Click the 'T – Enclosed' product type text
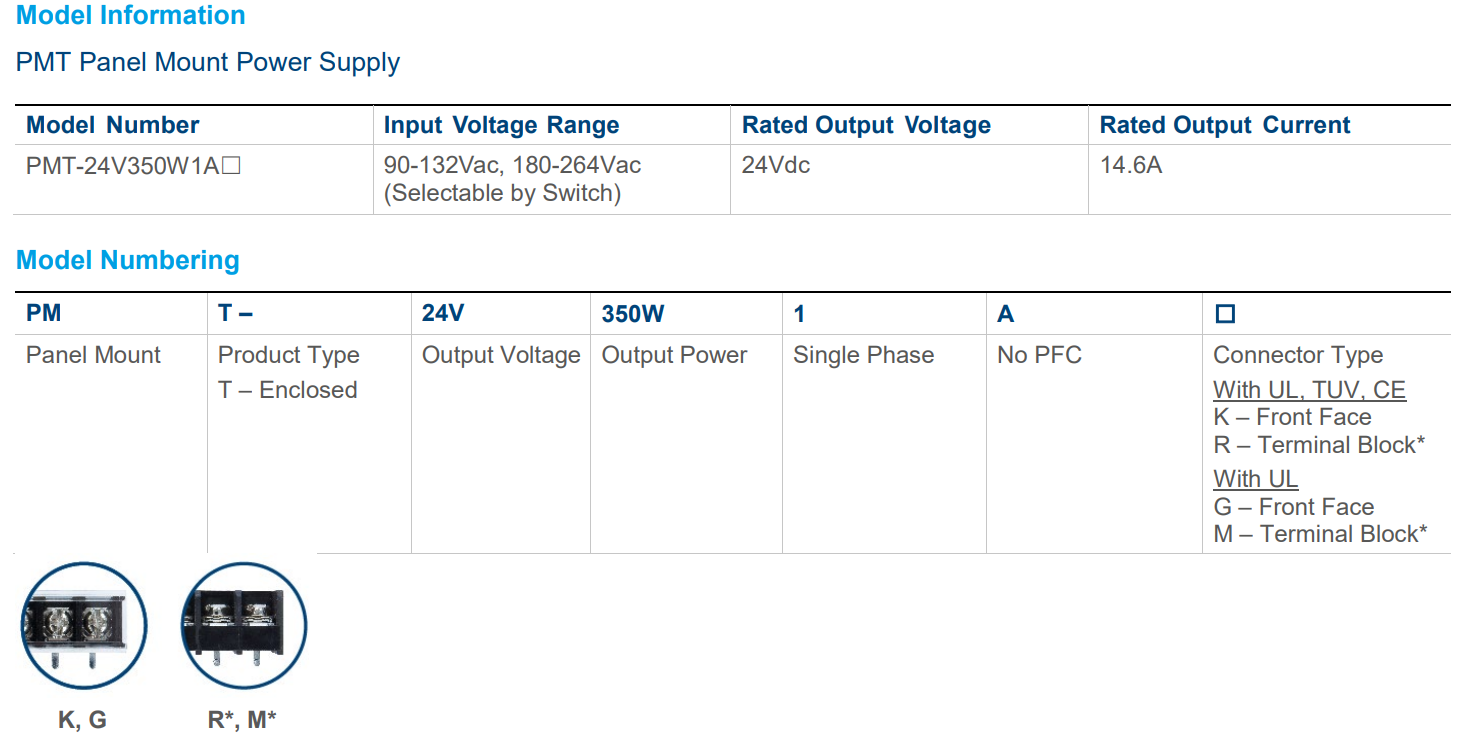The height and width of the screenshot is (738, 1476). coord(288,390)
